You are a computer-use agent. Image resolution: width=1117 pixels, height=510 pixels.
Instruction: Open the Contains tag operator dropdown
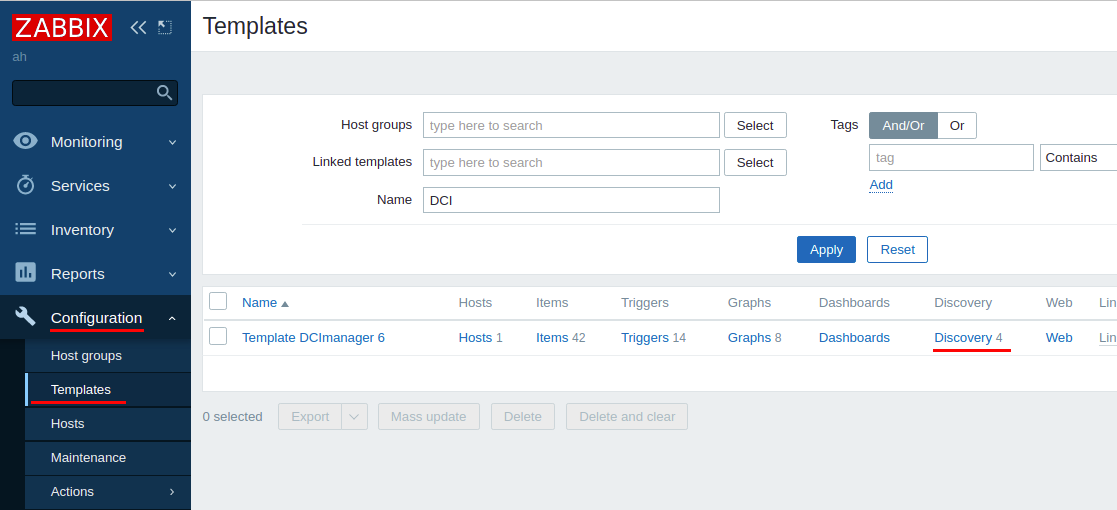click(x=1078, y=157)
